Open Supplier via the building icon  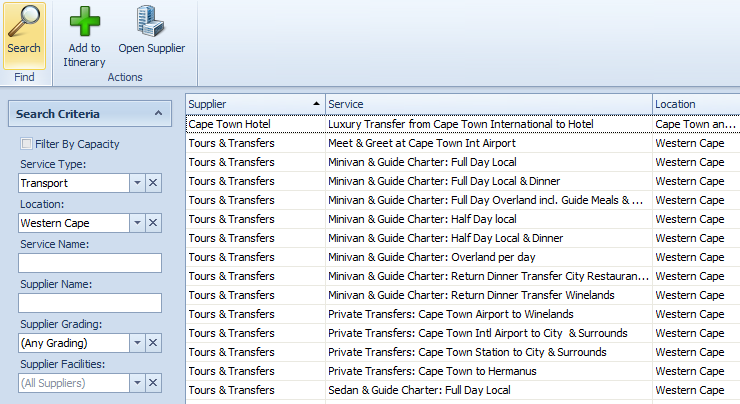click(151, 21)
